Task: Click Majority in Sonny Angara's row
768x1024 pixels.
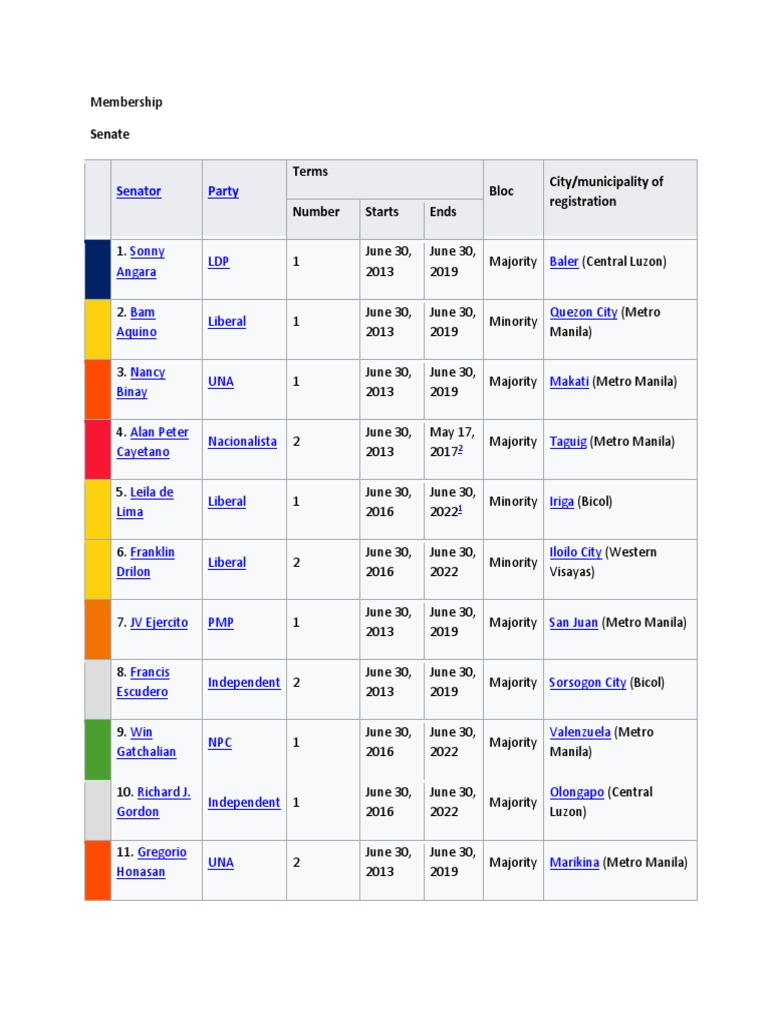Action: pos(513,261)
